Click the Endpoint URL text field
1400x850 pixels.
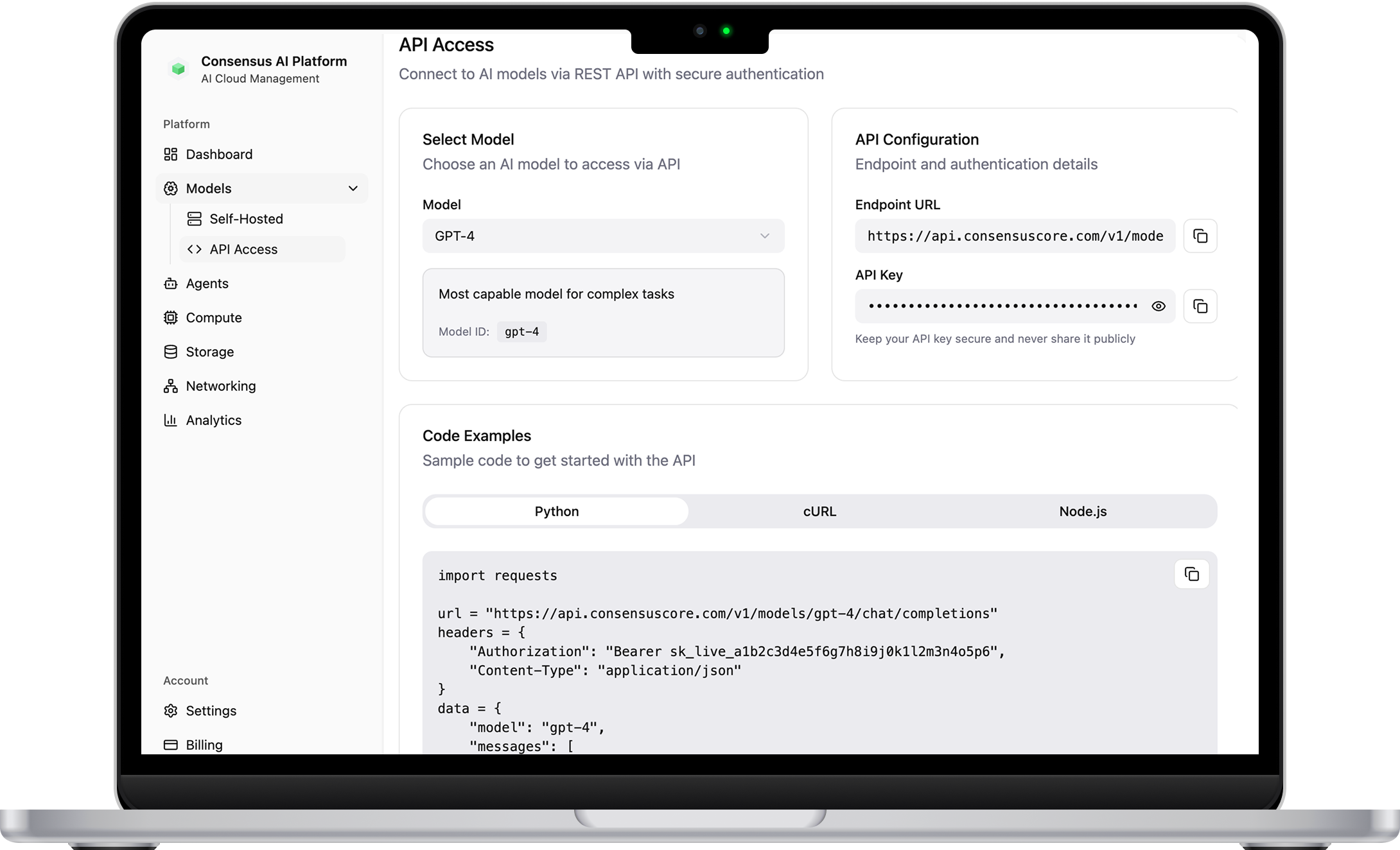tap(1014, 236)
